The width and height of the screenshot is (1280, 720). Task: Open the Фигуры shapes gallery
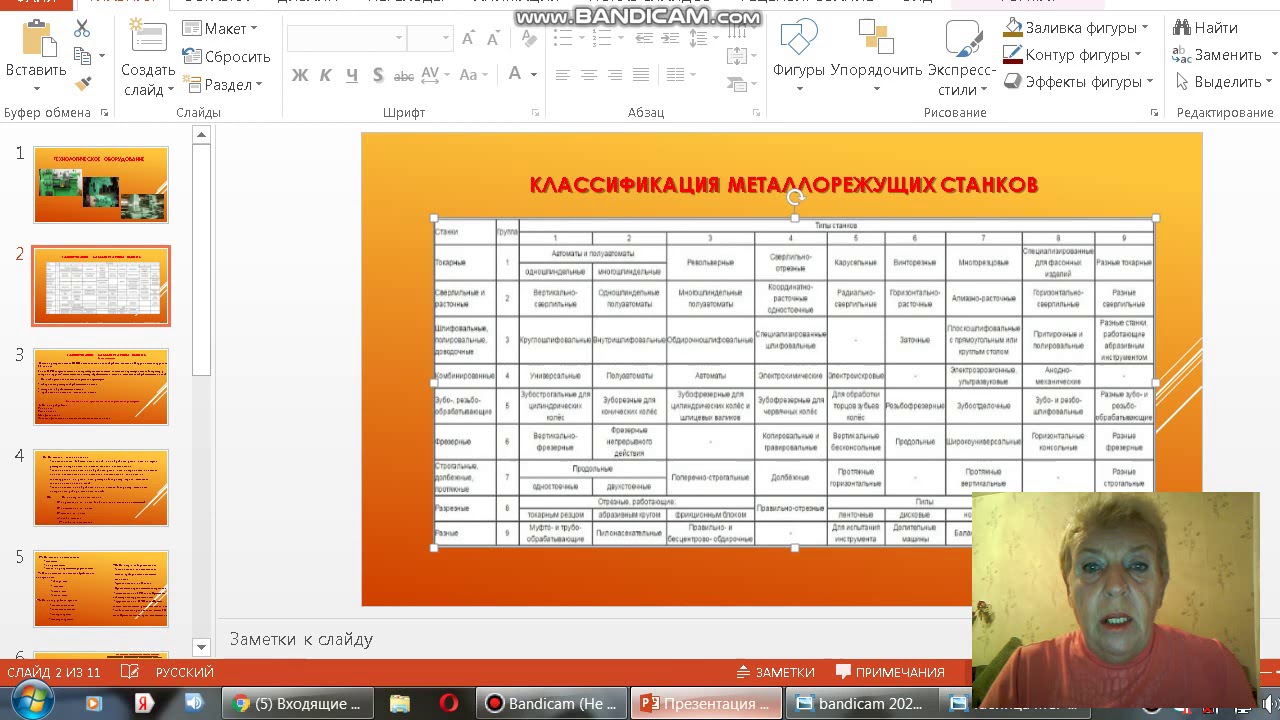click(x=798, y=55)
